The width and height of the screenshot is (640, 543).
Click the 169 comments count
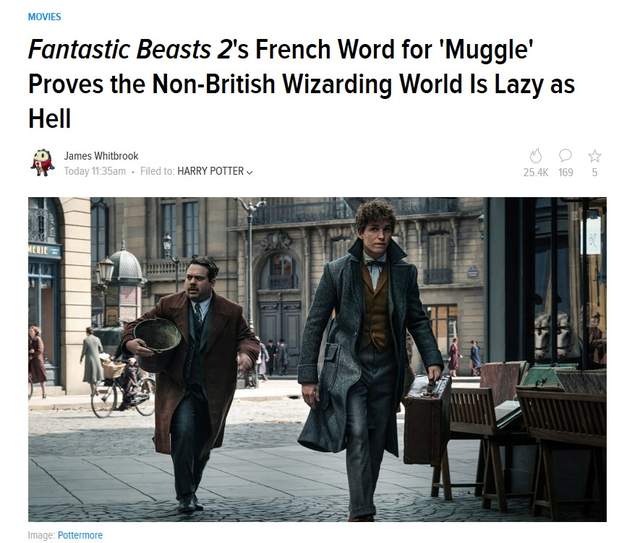click(566, 172)
